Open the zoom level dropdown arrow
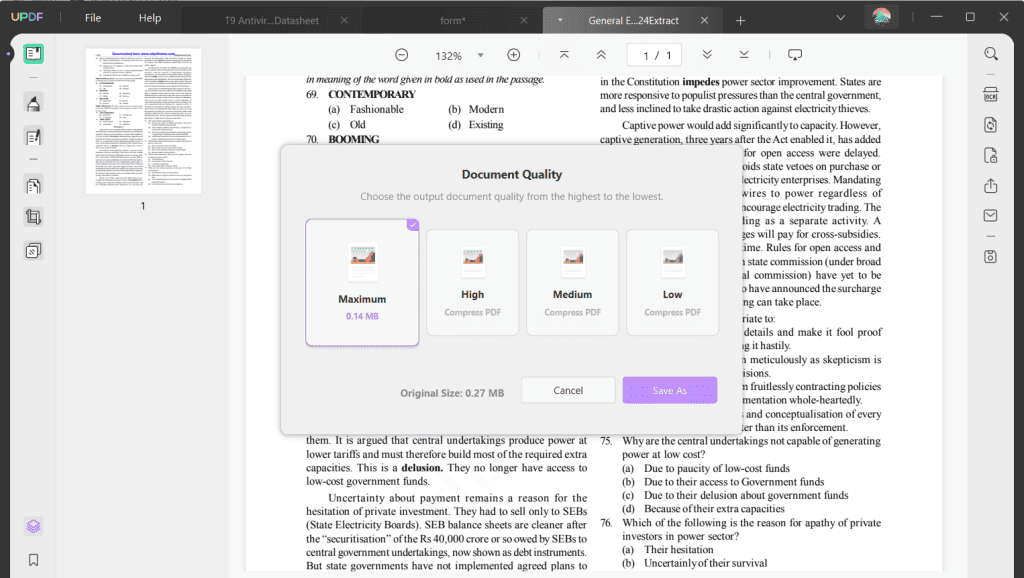 [x=481, y=56]
